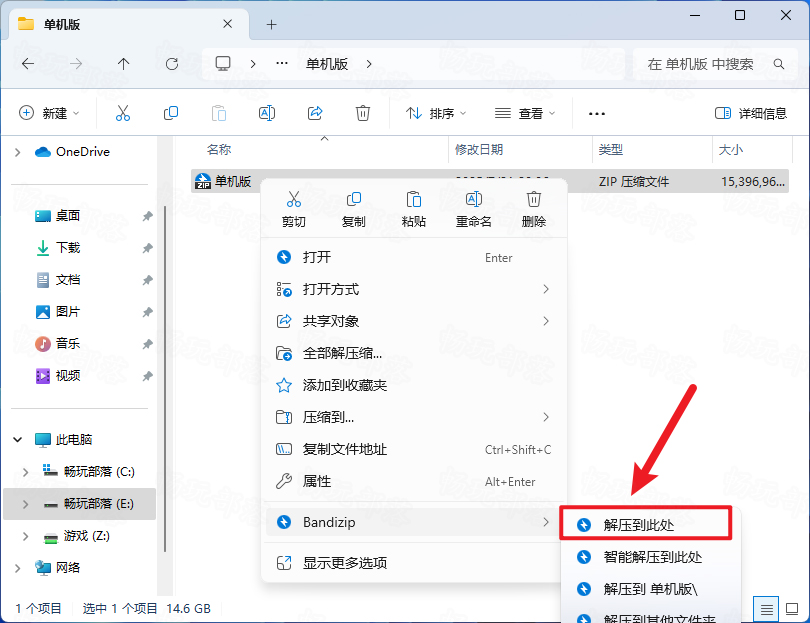Click the chevron after 单机版 in the address bar

369,64
